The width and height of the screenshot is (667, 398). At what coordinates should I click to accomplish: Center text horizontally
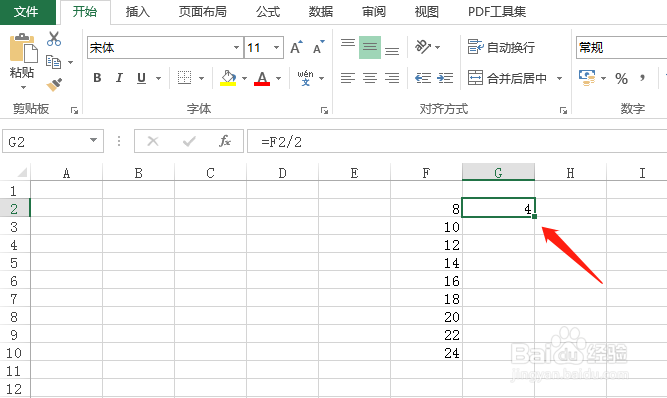click(x=370, y=78)
